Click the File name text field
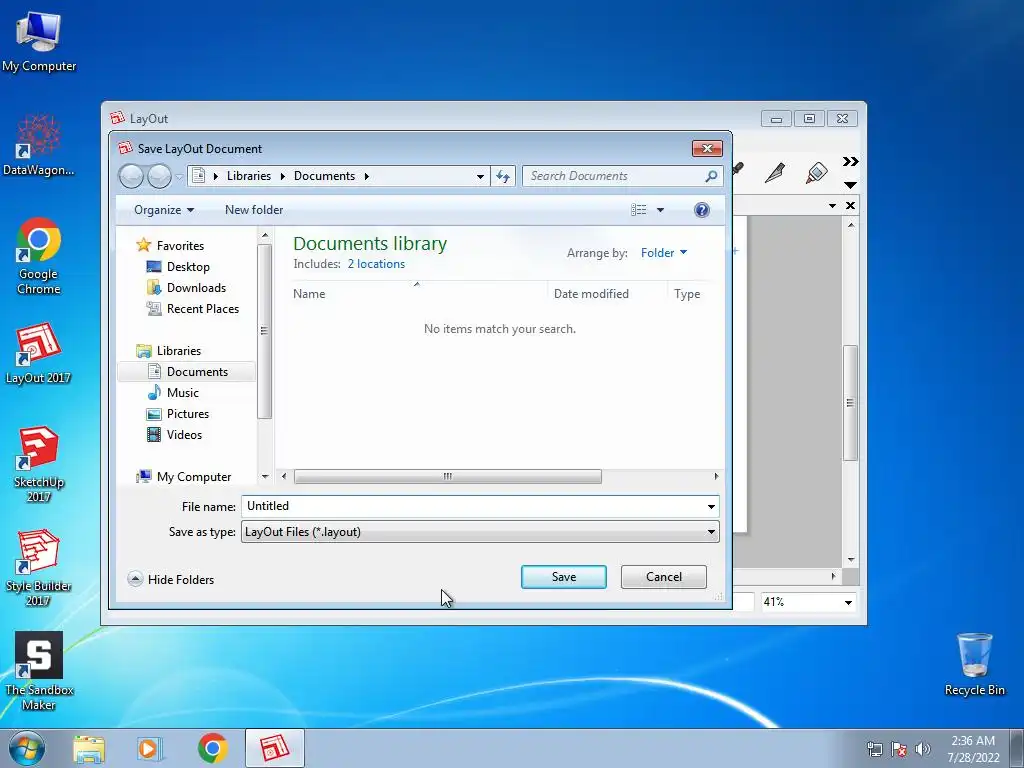 click(x=473, y=506)
